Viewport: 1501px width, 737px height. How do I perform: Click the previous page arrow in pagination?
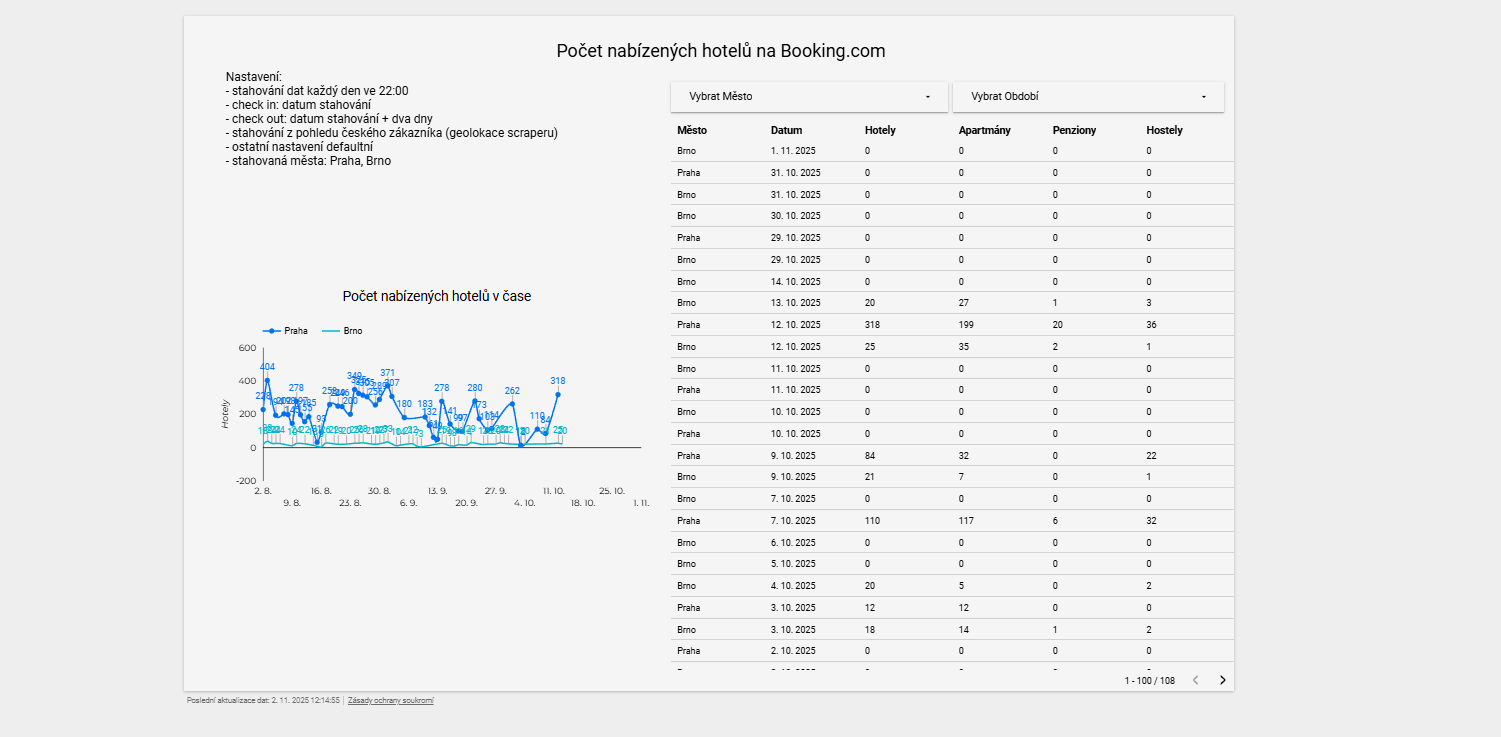pyautogui.click(x=1195, y=680)
